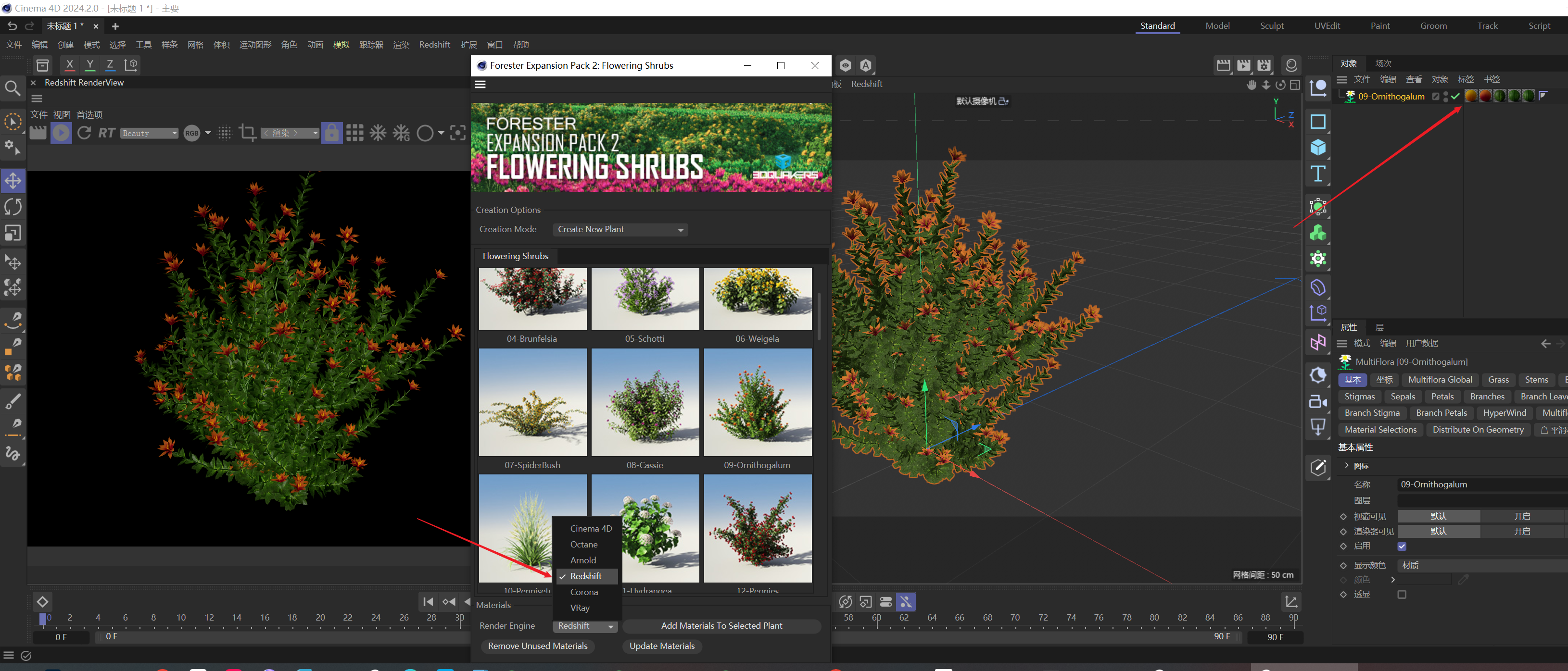Click the Redshift RenderView start render play icon
Viewport: 1568px width, 671px height.
click(x=61, y=133)
